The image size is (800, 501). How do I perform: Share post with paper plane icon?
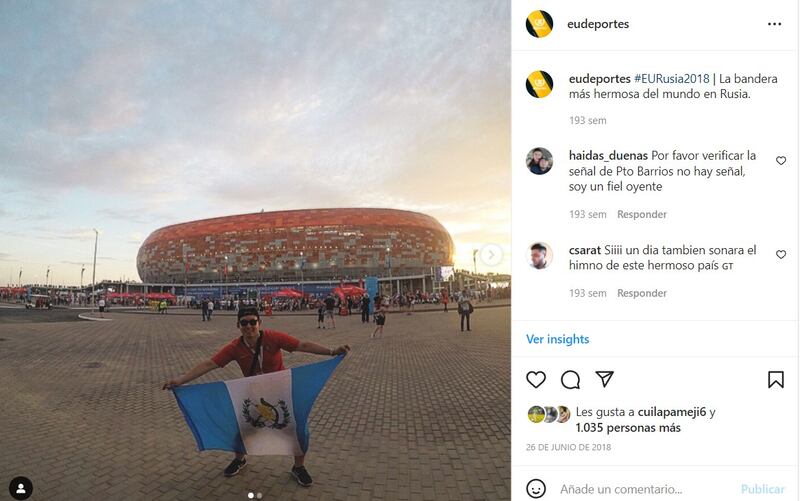tap(604, 379)
